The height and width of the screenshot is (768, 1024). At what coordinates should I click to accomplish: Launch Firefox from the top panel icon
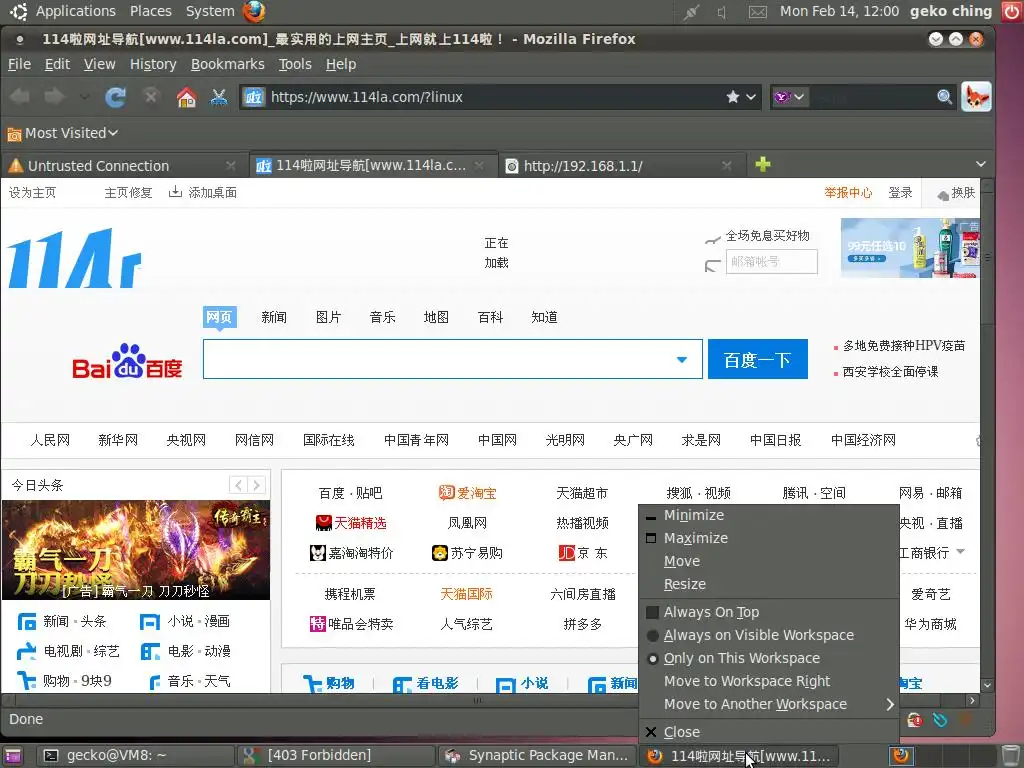(254, 11)
